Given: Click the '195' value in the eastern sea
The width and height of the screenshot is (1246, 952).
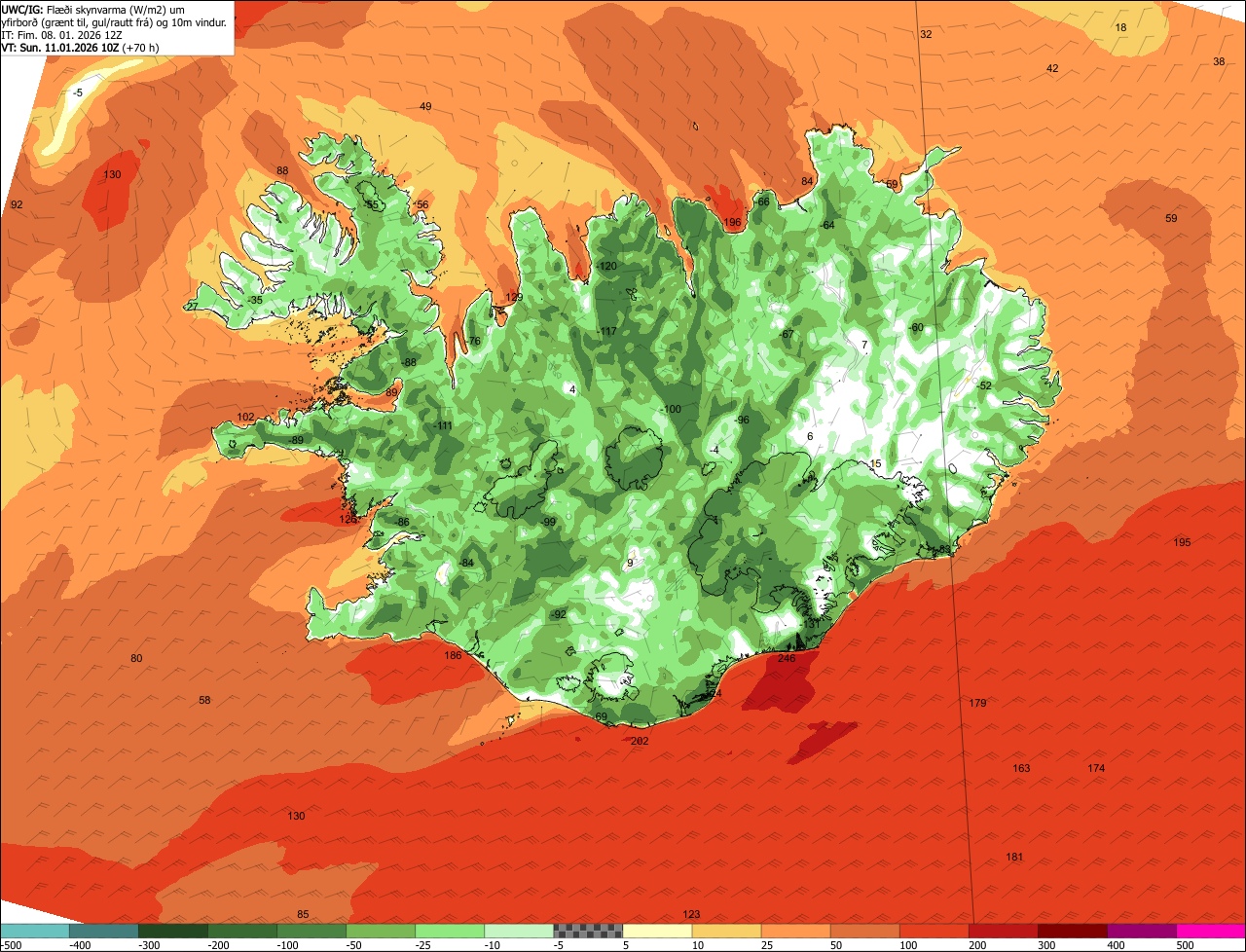Looking at the screenshot, I should 1182,542.
